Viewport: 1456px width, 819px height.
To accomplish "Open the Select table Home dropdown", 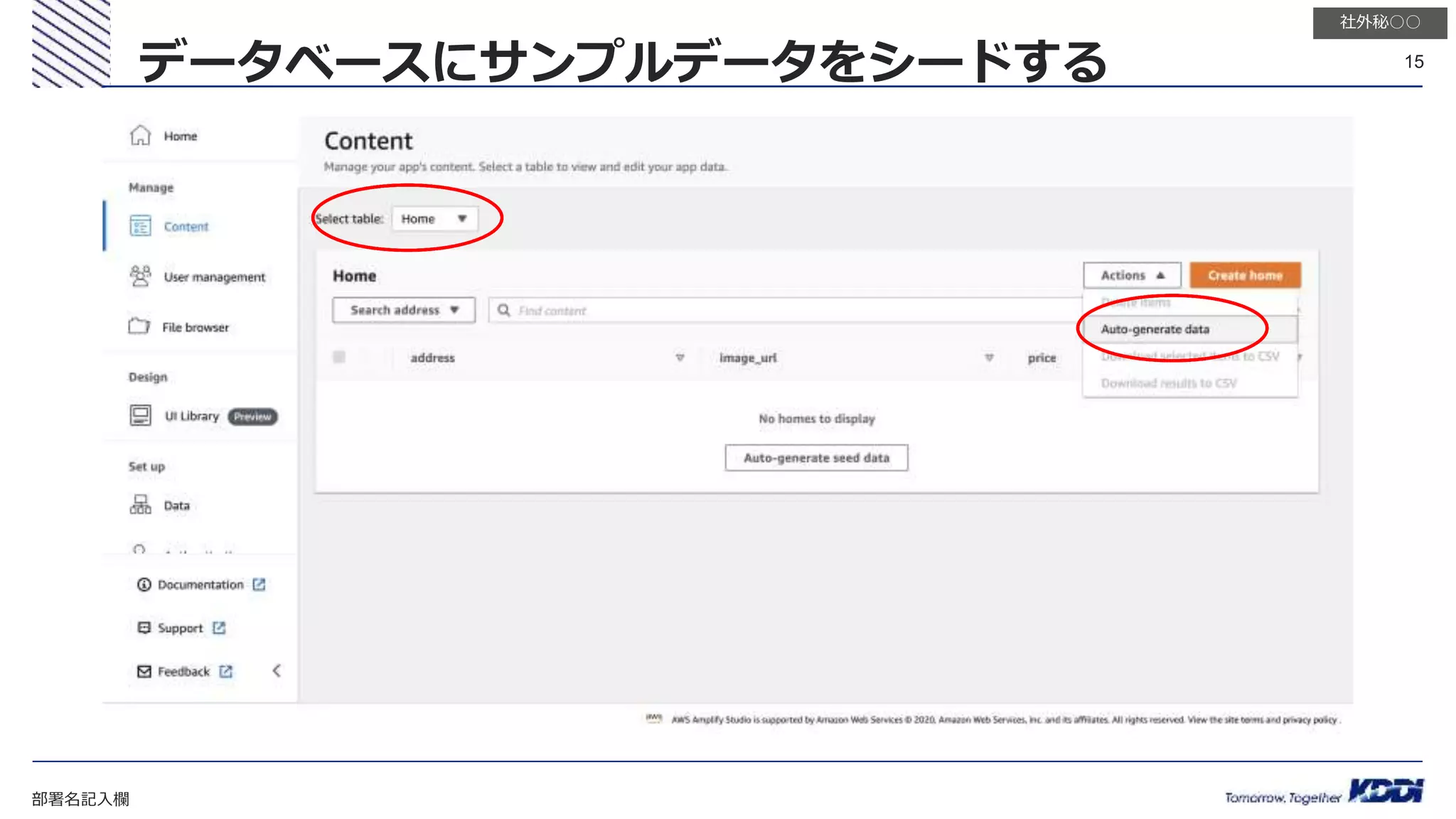I will pos(434,219).
